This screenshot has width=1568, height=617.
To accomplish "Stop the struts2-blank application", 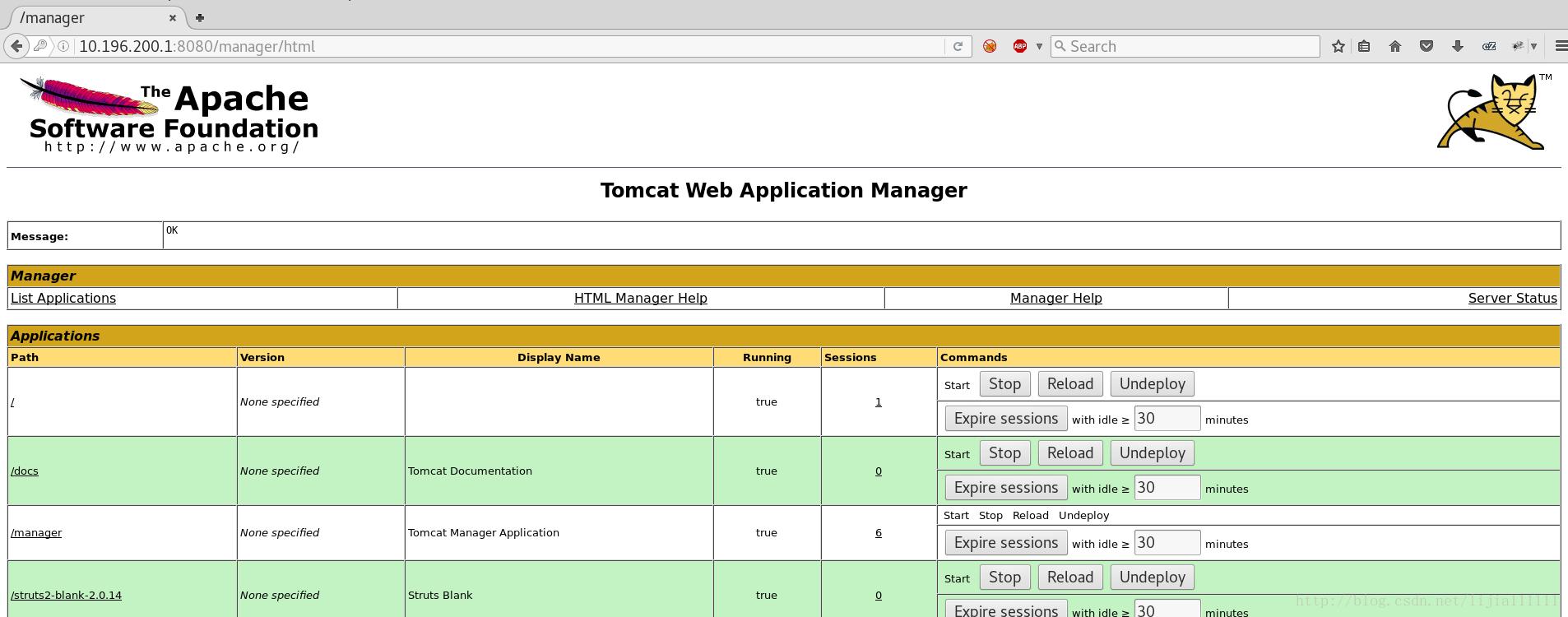I will pyautogui.click(x=1004, y=578).
